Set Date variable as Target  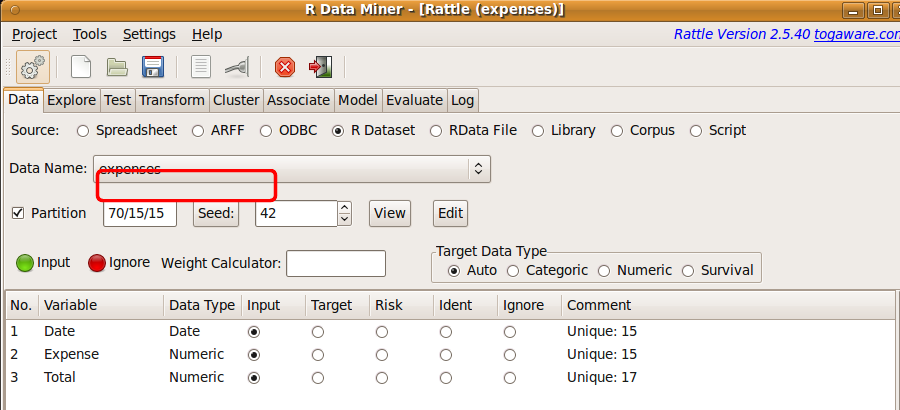[x=317, y=332]
